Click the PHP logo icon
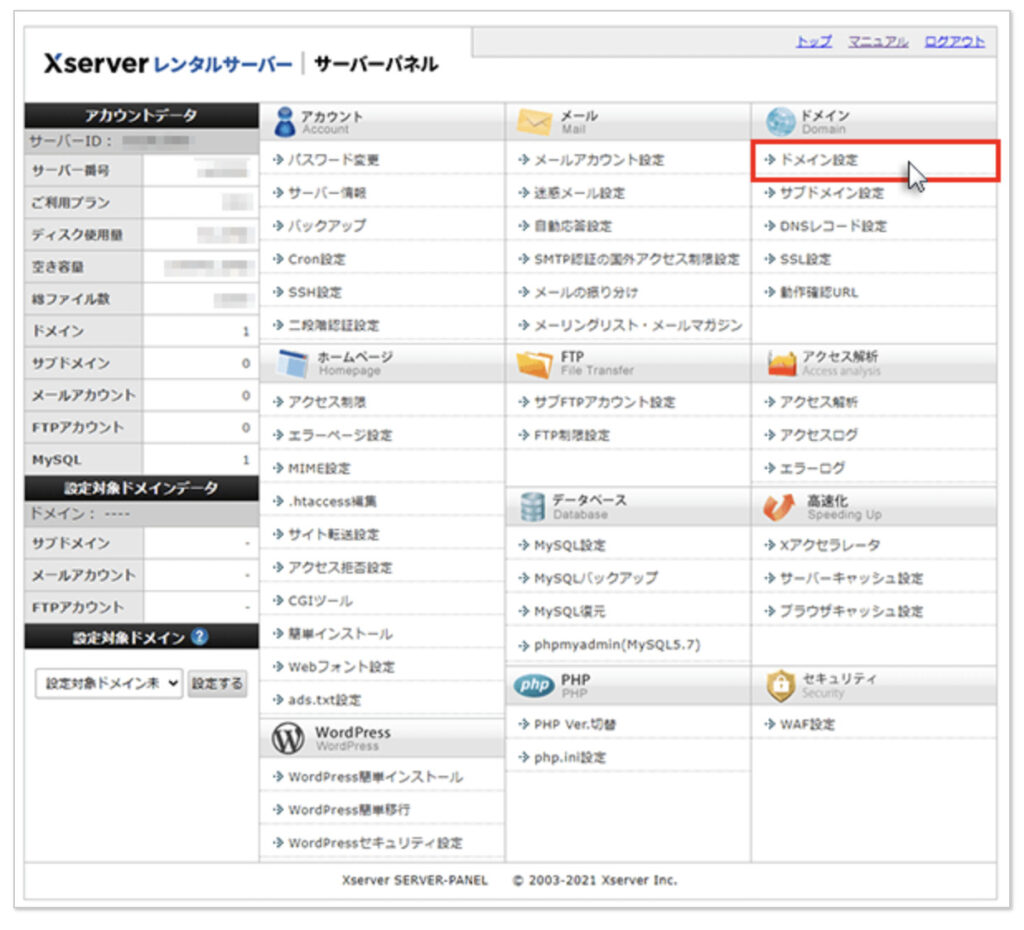 point(534,685)
